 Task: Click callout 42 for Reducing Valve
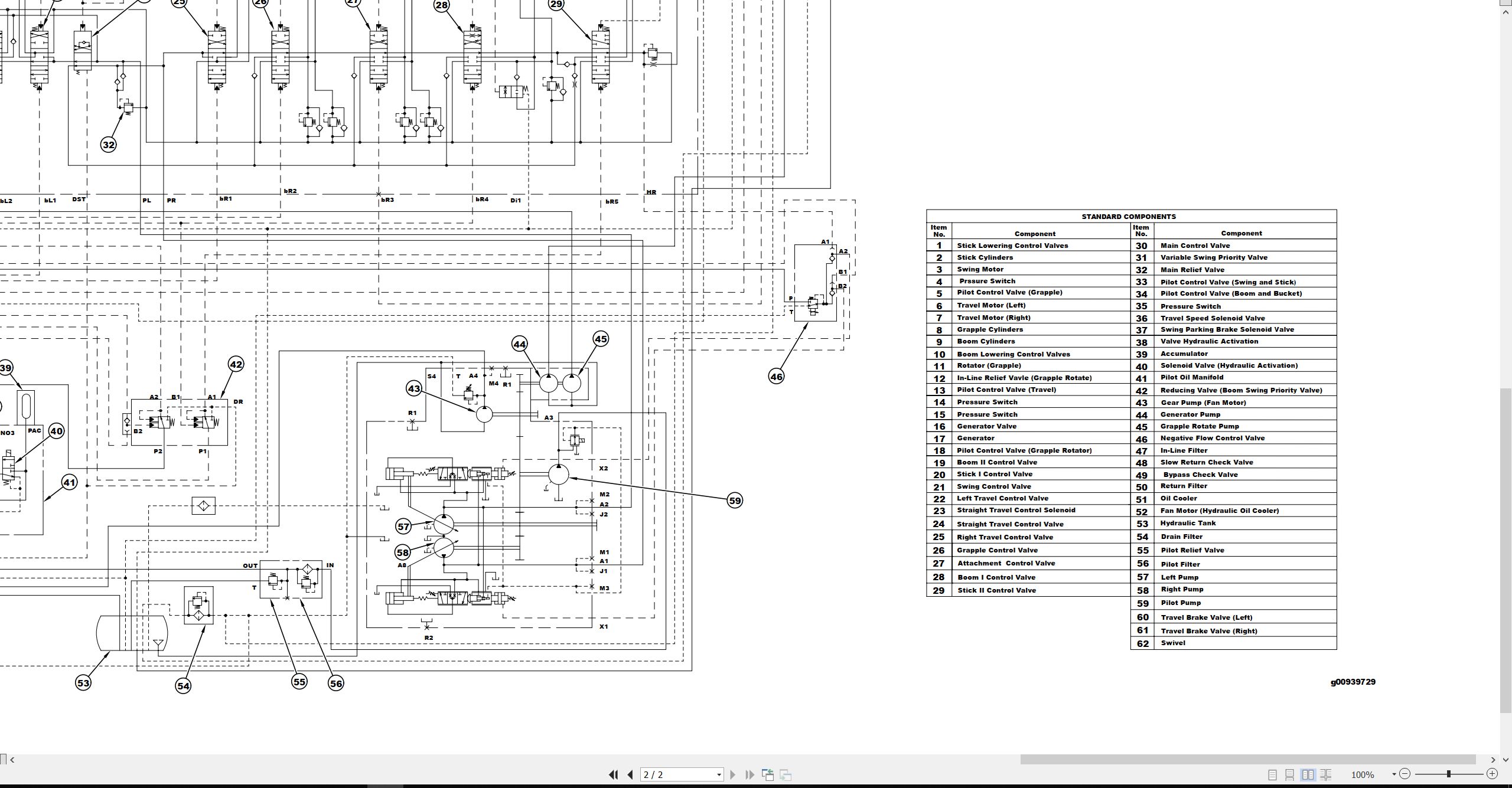click(x=236, y=364)
